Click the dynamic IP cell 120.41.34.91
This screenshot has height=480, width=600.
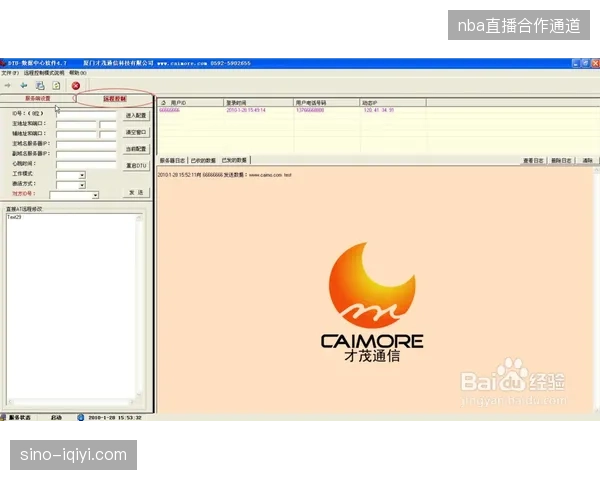coord(379,110)
